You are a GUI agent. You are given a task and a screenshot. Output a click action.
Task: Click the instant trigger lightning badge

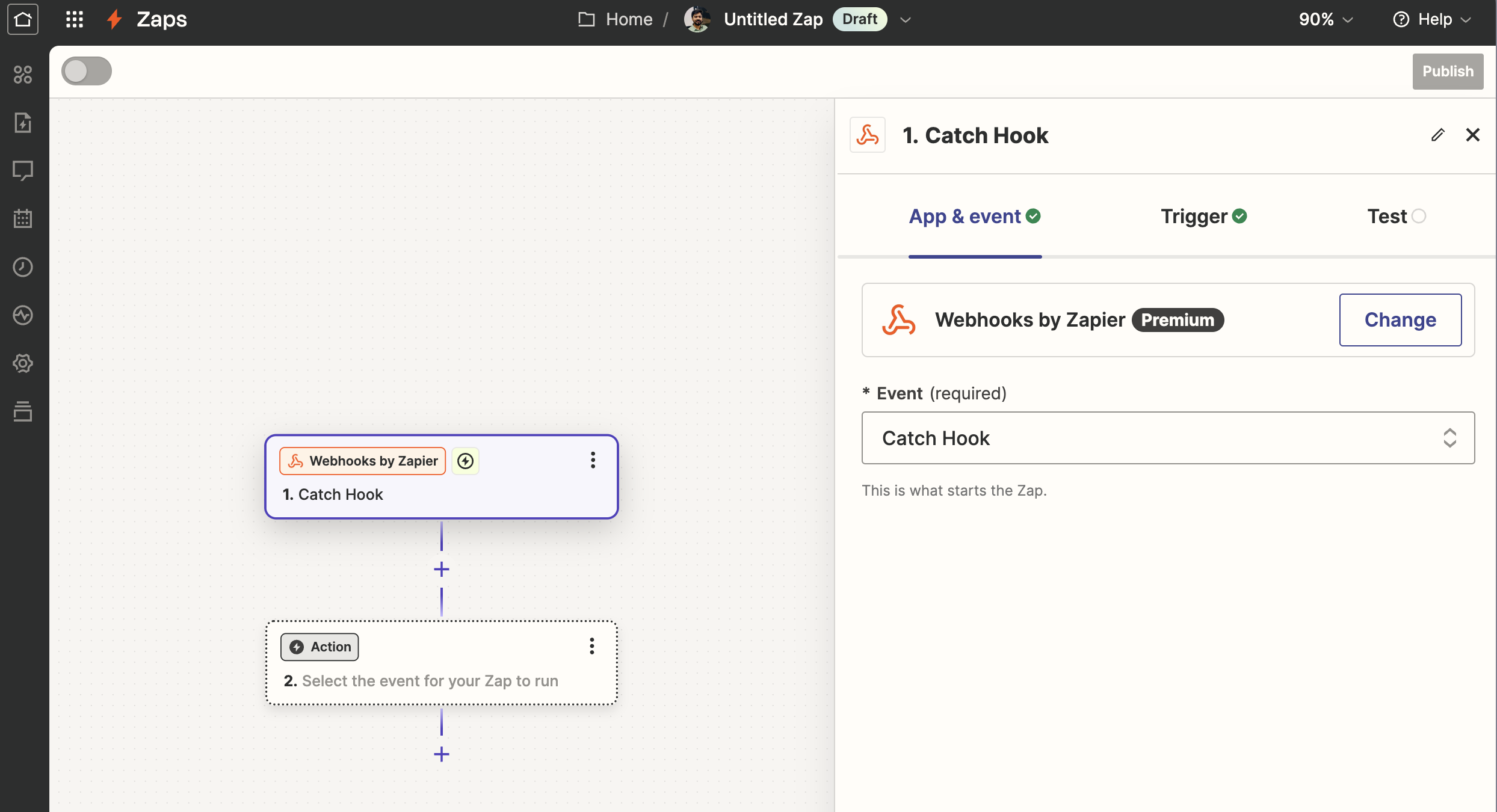point(465,461)
